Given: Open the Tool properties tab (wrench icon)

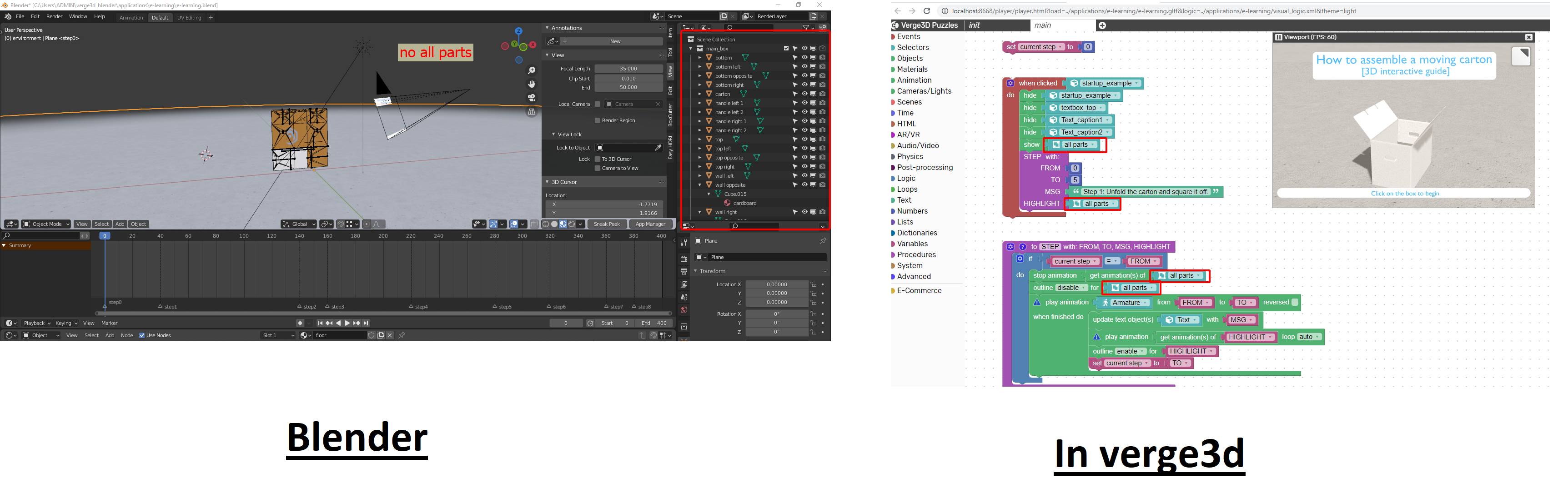Looking at the screenshot, I should tap(683, 243).
